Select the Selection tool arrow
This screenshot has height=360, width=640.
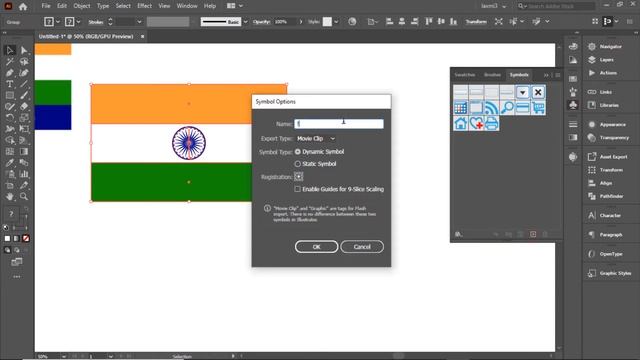click(10, 51)
